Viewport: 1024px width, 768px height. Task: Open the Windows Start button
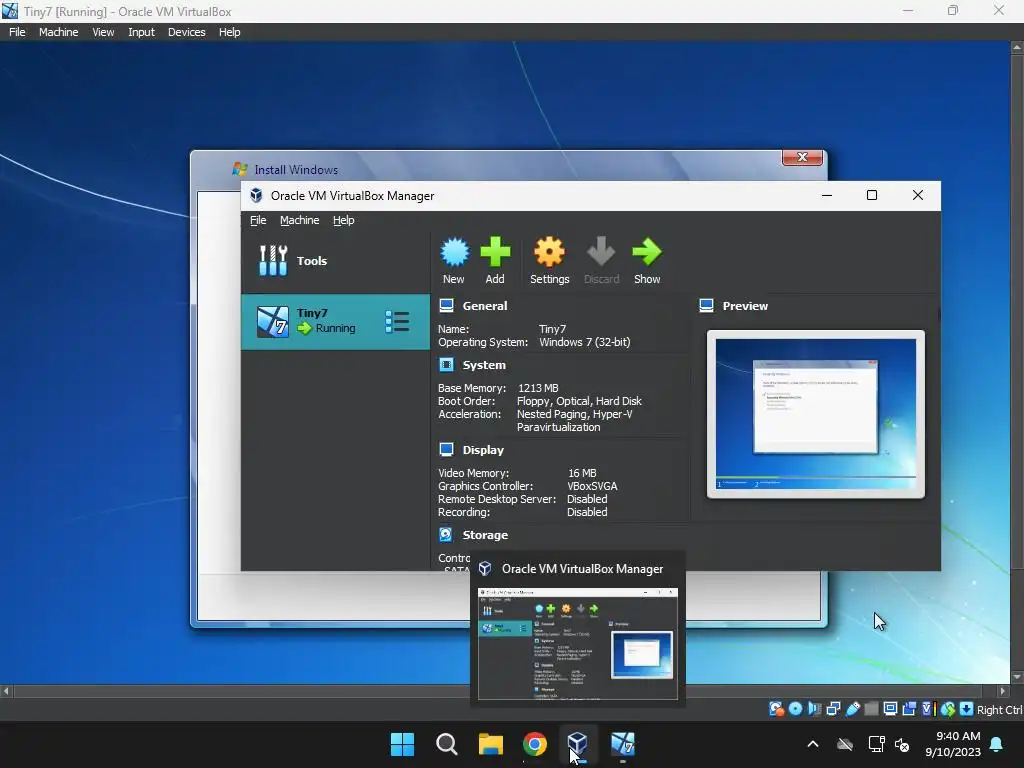pos(402,744)
